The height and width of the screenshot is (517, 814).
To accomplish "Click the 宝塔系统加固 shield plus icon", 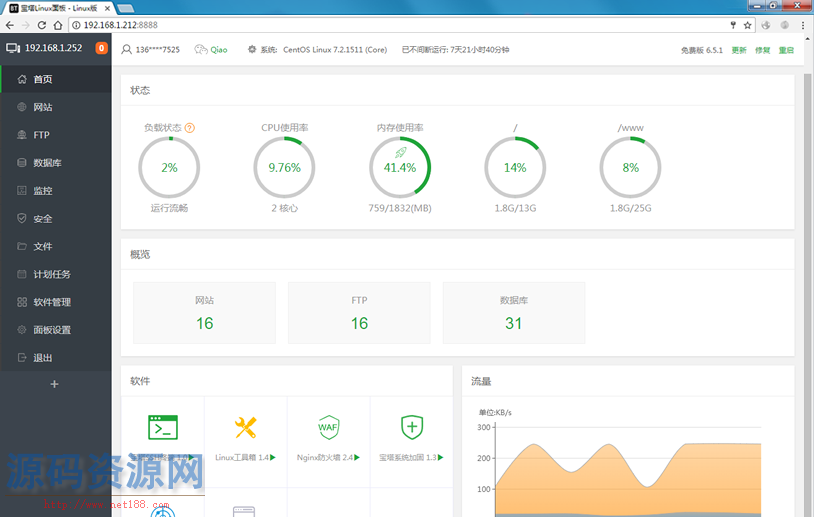I will tap(412, 427).
